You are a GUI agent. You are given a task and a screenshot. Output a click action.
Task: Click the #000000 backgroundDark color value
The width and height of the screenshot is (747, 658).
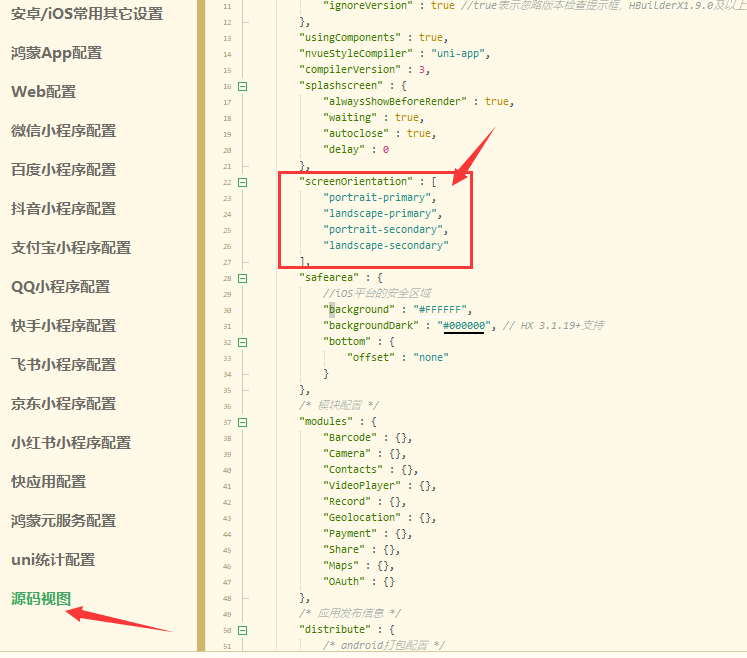tap(464, 326)
